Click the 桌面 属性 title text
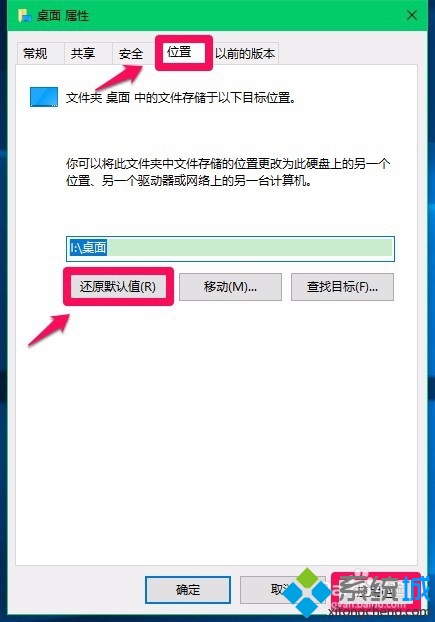 point(63,16)
